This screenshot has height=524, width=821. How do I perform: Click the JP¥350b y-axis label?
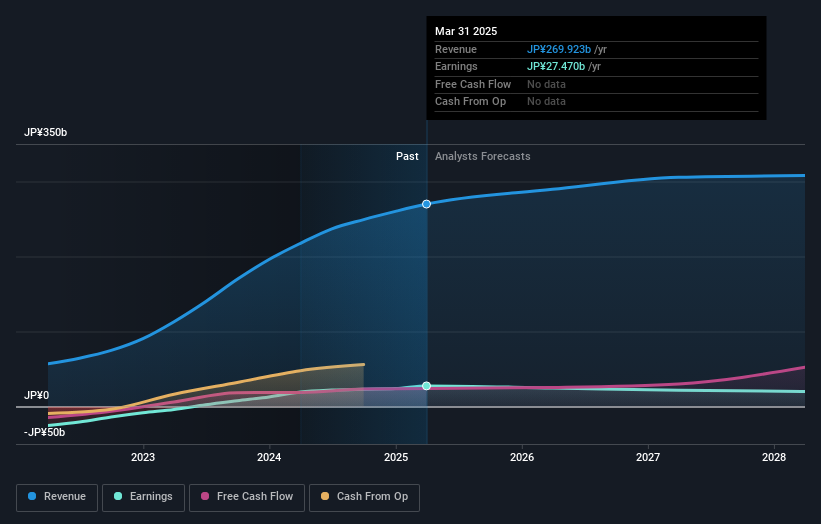46,132
